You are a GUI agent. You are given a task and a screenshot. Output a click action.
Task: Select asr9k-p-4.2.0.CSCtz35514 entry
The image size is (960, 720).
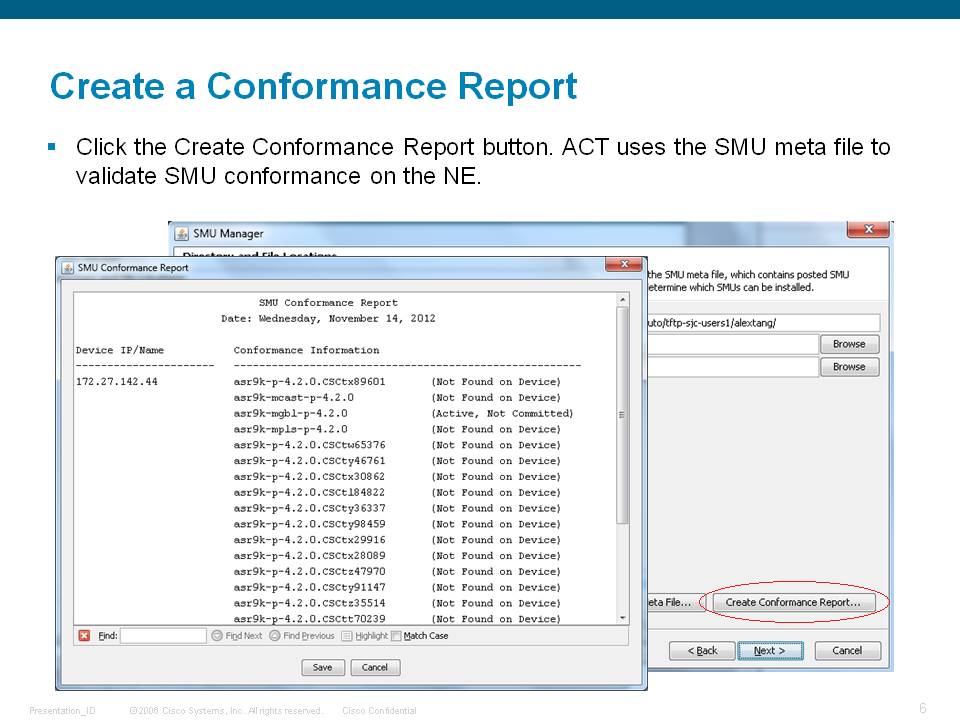pos(309,603)
